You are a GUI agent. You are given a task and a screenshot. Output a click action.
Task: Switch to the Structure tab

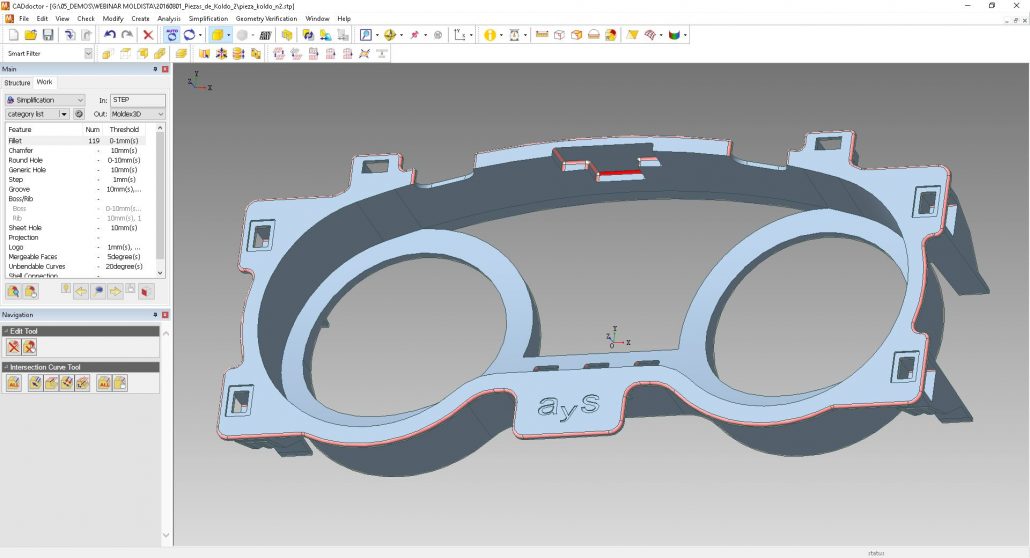[x=17, y=82]
